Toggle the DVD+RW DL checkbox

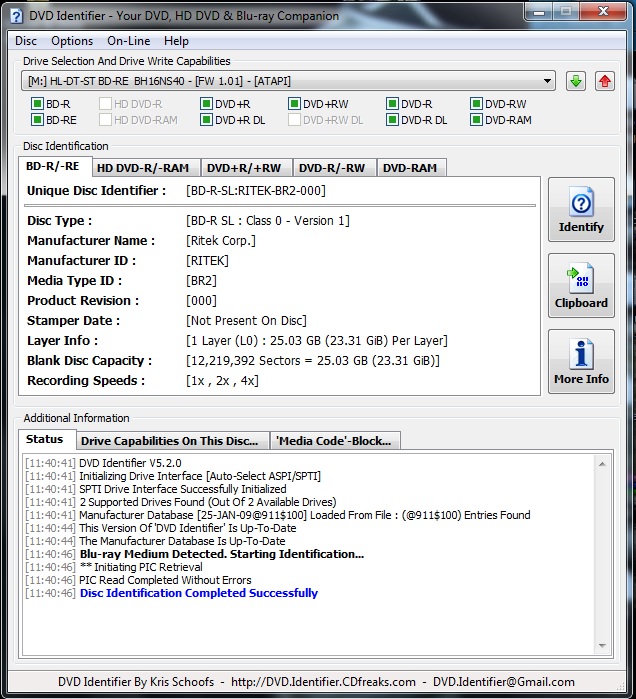[x=294, y=120]
